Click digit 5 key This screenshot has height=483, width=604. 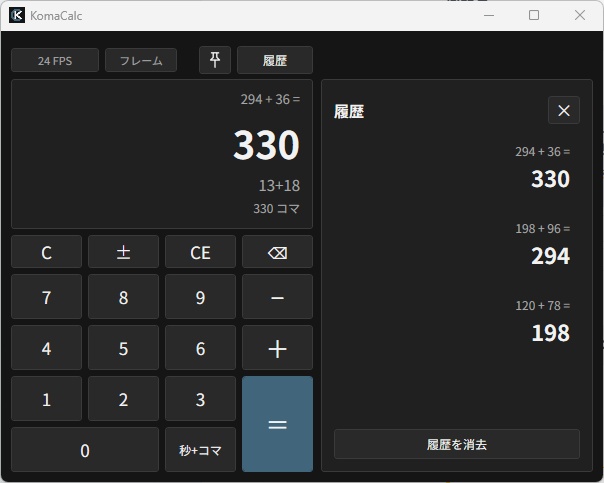click(123, 348)
